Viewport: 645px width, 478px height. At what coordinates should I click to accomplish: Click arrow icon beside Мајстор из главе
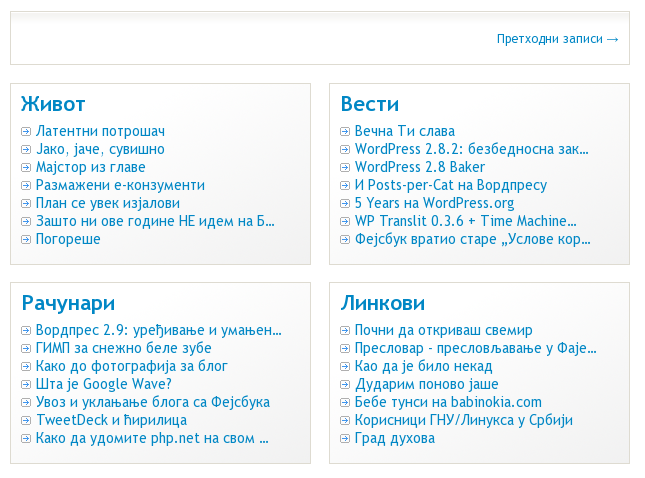pos(26,167)
